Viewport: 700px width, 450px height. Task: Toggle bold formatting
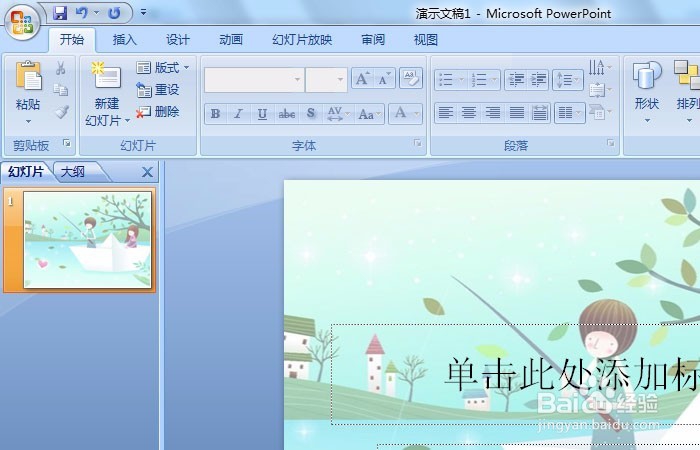(215, 114)
